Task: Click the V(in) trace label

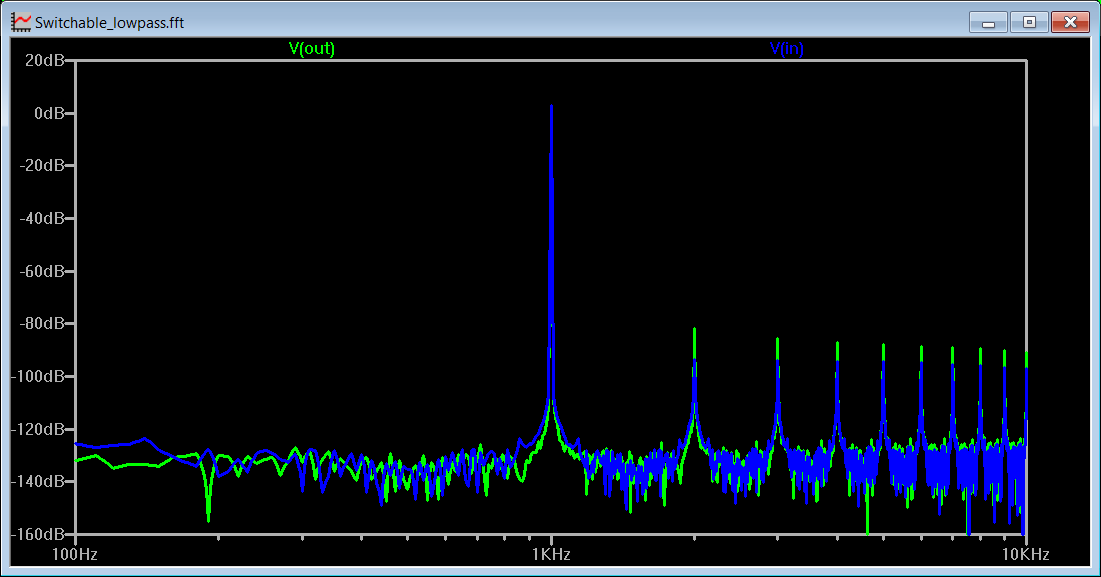Action: click(x=786, y=48)
